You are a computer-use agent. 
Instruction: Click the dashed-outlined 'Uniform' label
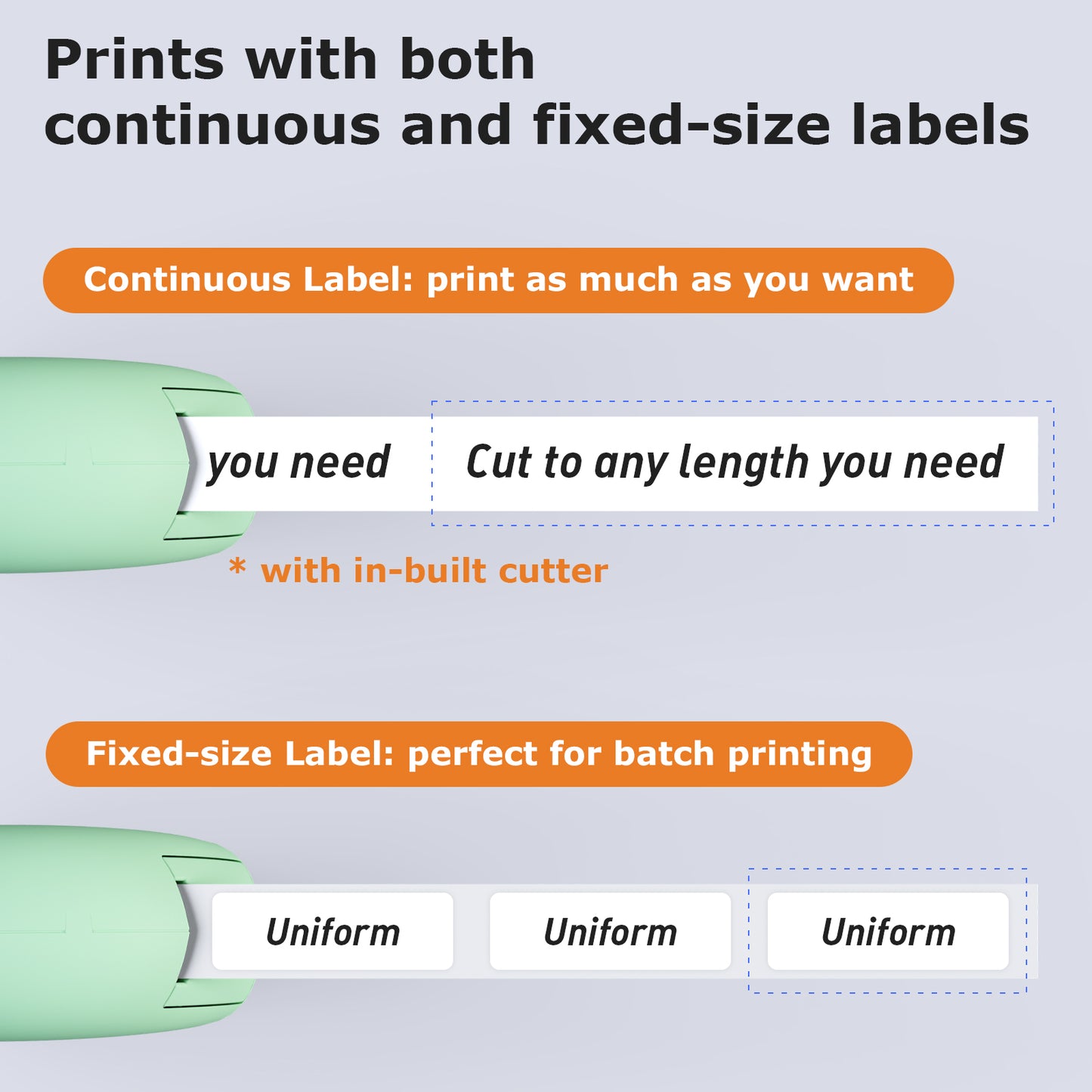click(x=888, y=932)
